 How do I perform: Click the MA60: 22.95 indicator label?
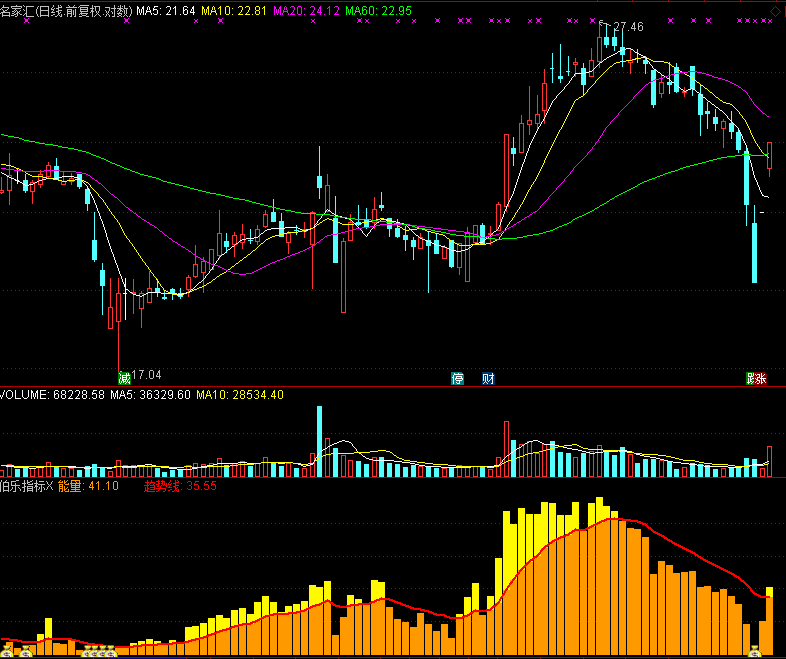click(x=378, y=11)
